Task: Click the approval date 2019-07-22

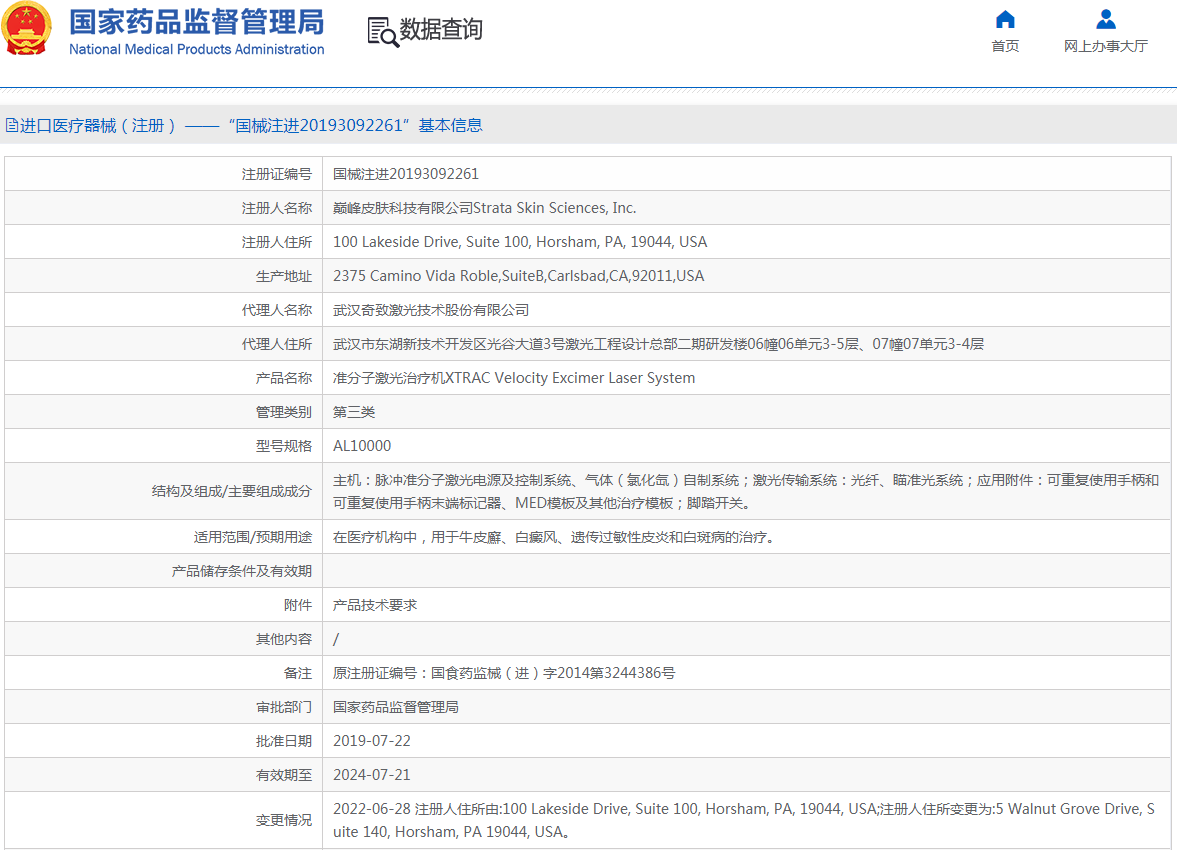Action: [x=371, y=741]
